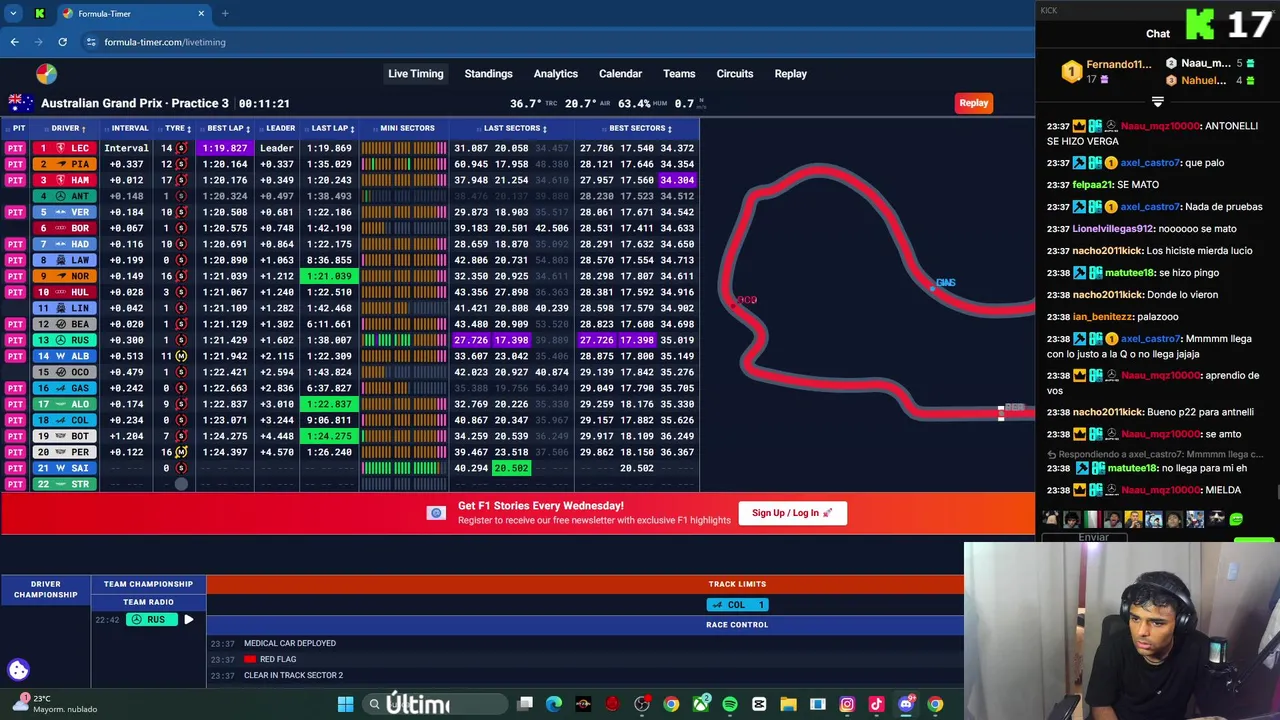Click the formula-timer.com address bar

point(165,42)
